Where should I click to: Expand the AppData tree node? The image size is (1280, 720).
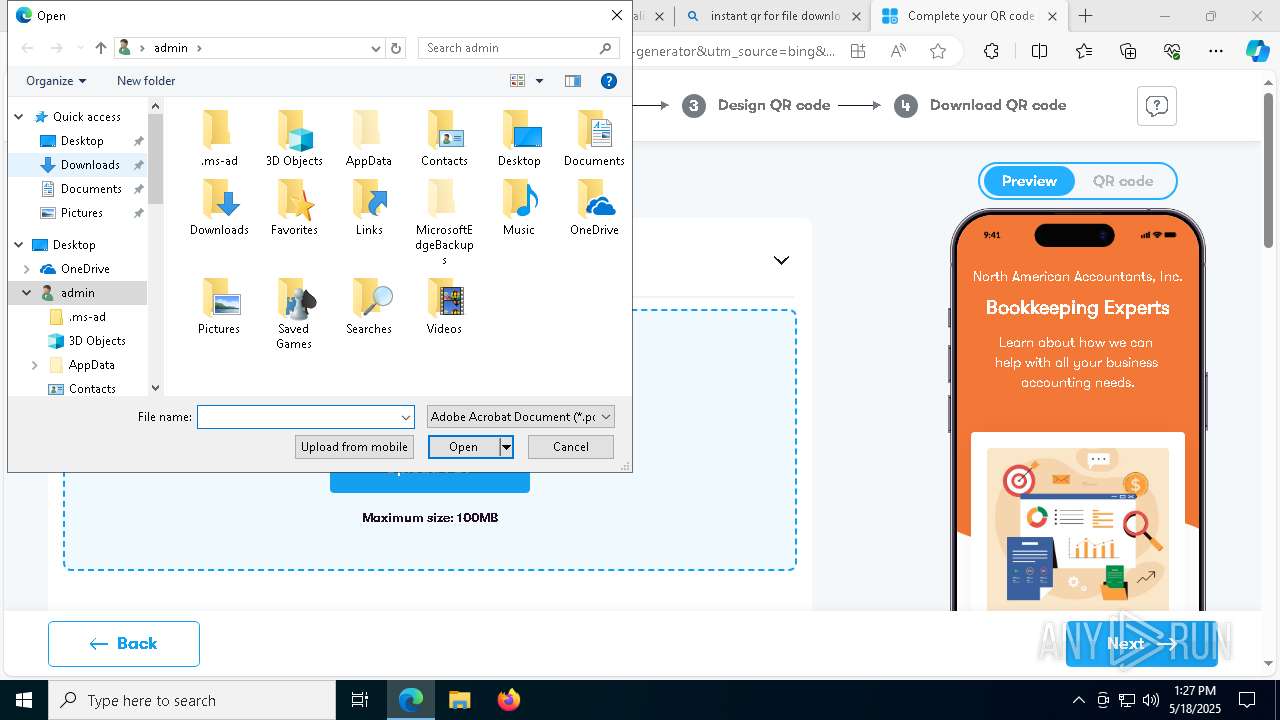point(34,365)
